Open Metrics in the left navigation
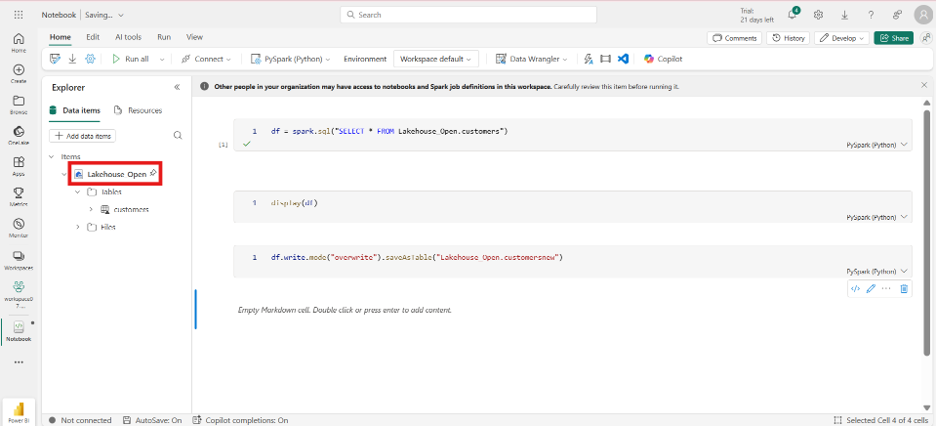936x426 pixels. coord(19,196)
